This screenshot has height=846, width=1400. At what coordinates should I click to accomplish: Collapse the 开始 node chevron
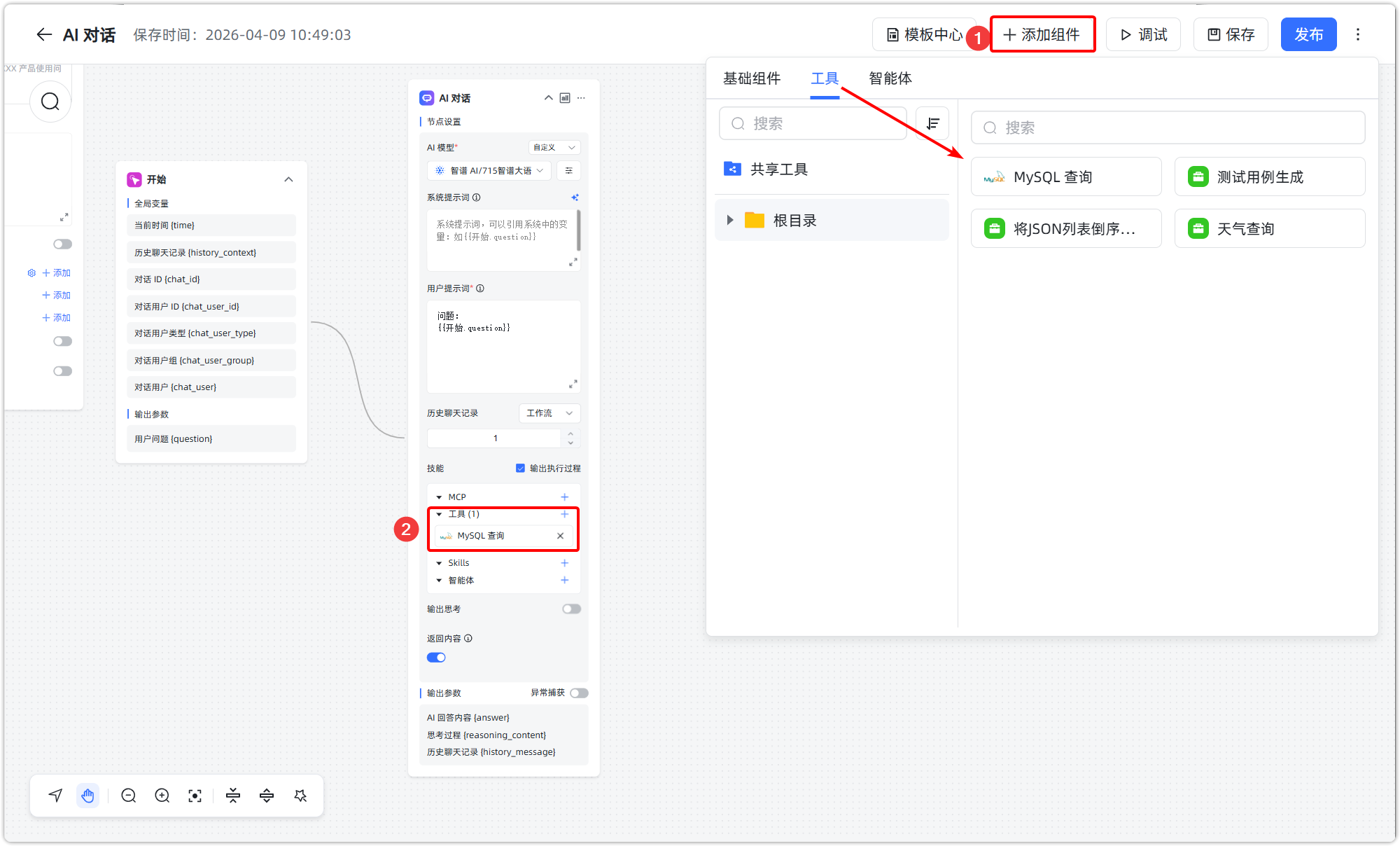[288, 180]
